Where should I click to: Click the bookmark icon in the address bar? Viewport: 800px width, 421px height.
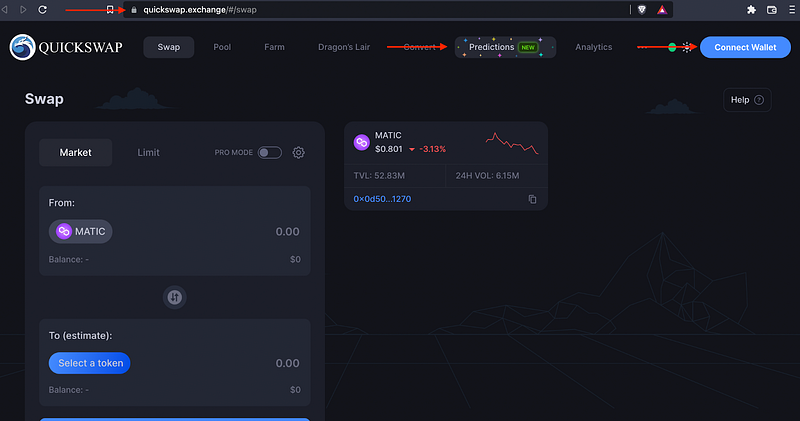click(110, 10)
